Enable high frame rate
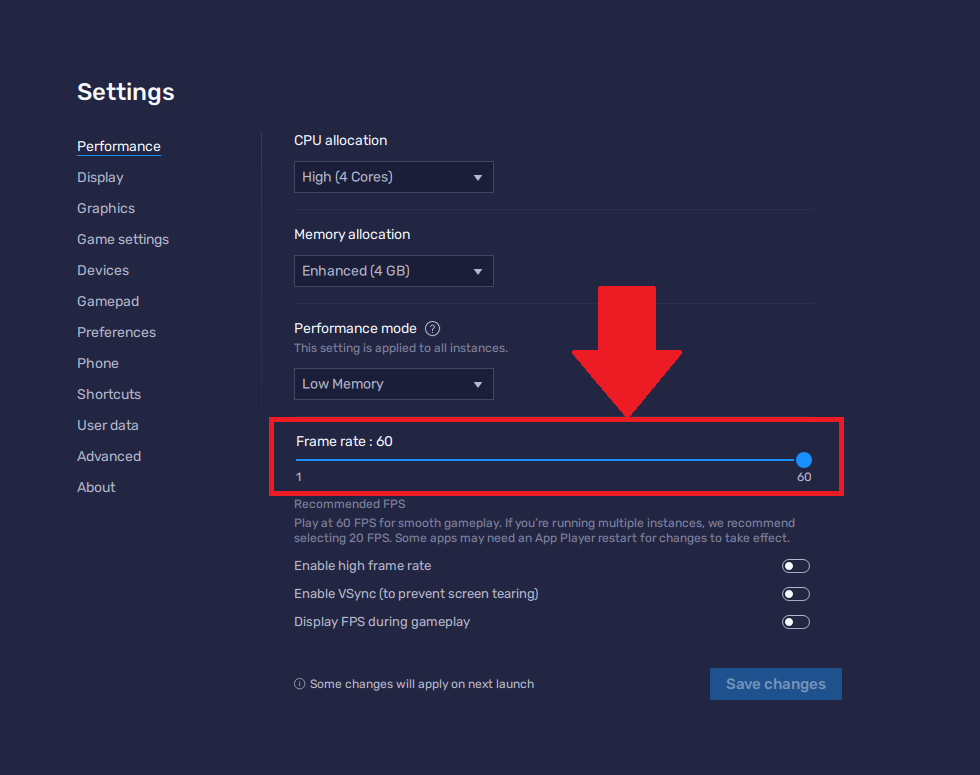Viewport: 980px width, 775px height. [795, 565]
